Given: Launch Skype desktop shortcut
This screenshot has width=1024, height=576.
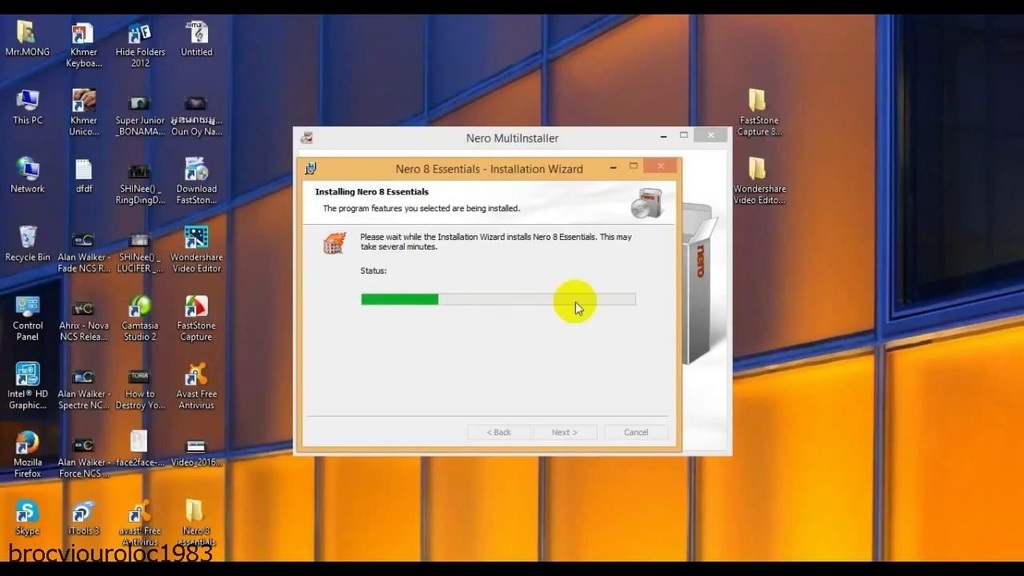Looking at the screenshot, I should (x=27, y=517).
